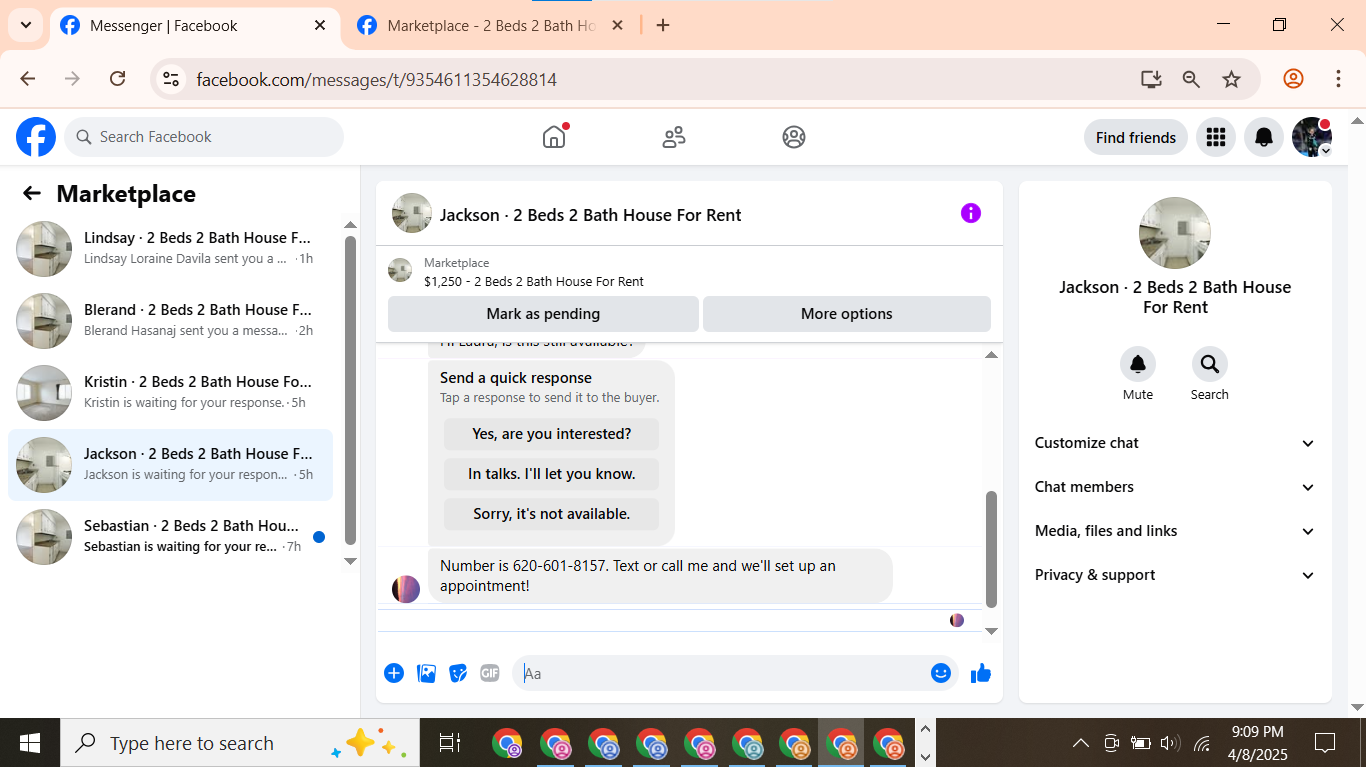The image size is (1366, 767).
Task: Open the emoji picker
Action: click(940, 673)
